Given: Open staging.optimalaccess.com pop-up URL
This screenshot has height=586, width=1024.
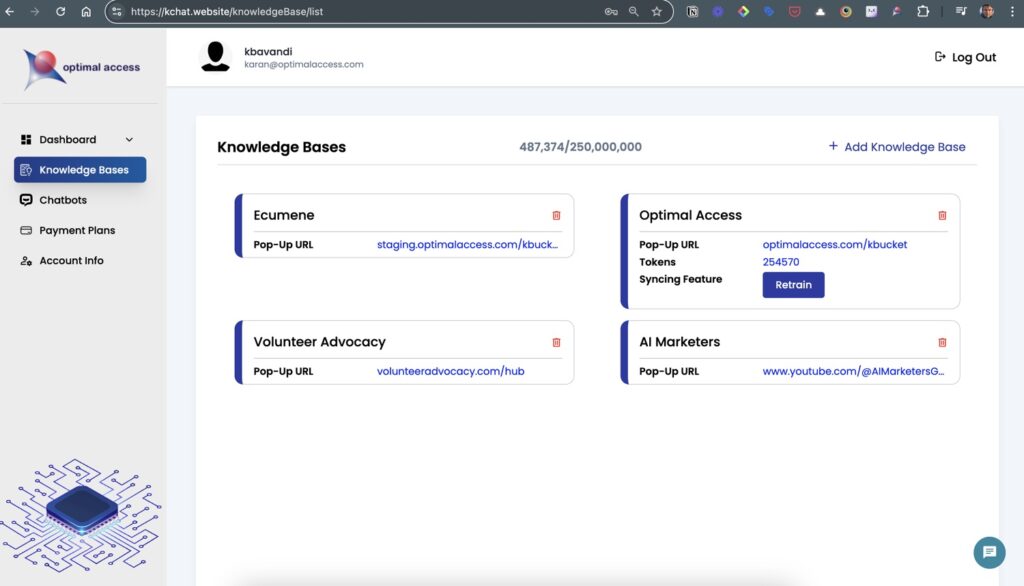Looking at the screenshot, I should point(468,244).
